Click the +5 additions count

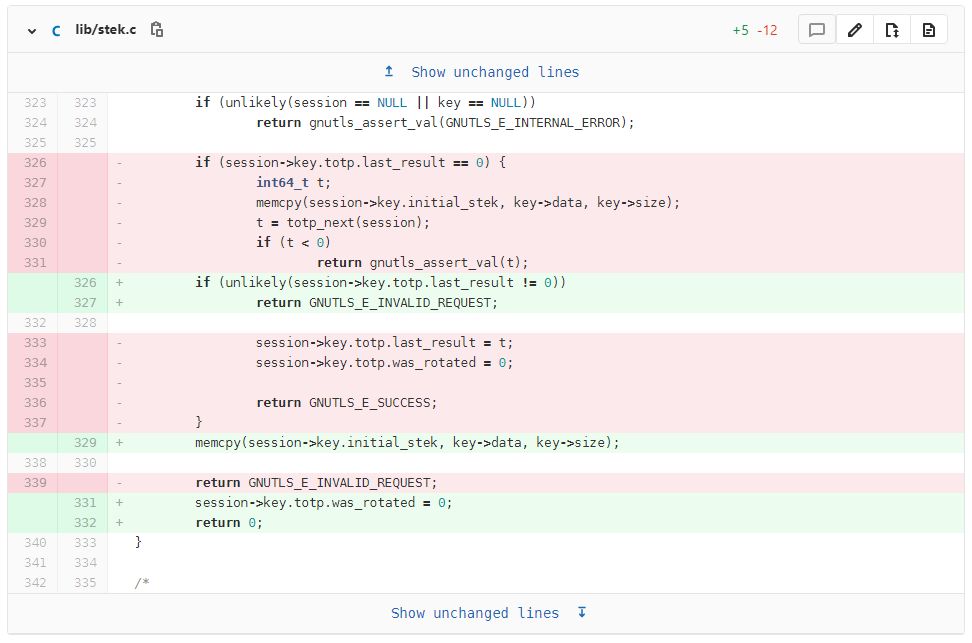pyautogui.click(x=740, y=30)
